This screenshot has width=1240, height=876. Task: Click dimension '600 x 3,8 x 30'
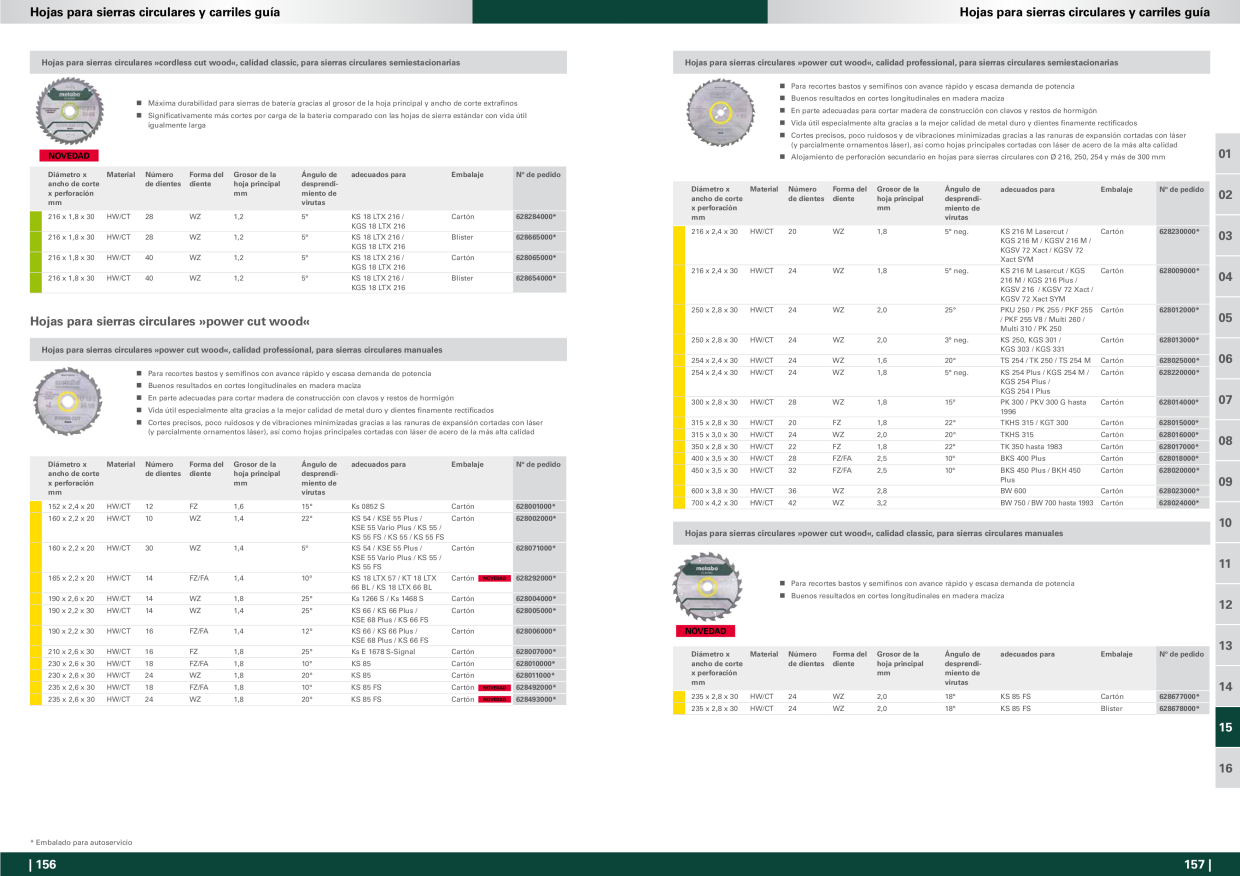point(714,491)
